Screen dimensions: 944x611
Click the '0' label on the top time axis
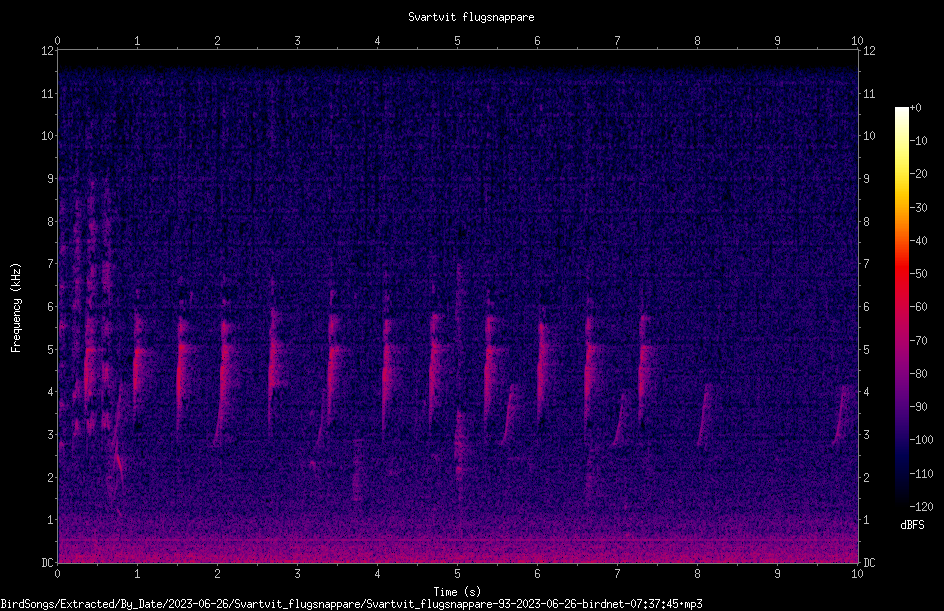(57, 41)
